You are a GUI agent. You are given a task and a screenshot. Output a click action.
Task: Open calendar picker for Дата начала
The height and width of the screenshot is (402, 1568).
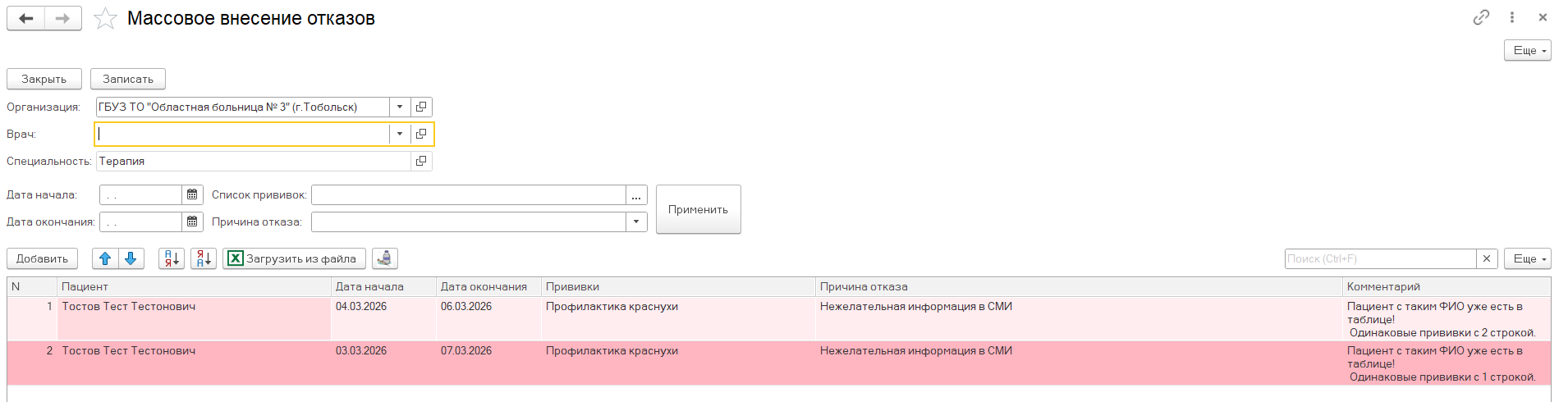tap(192, 195)
